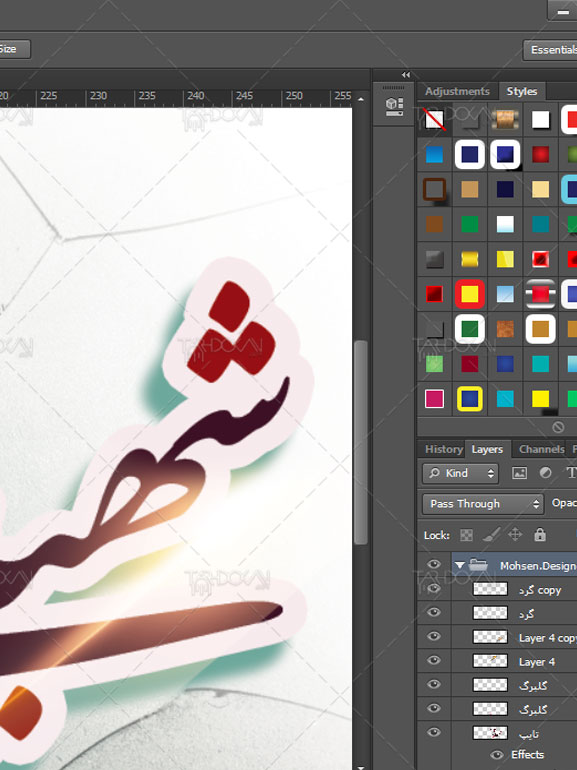The height and width of the screenshot is (770, 577).
Task: Apply the chrome red button style swatch
Action: (541, 294)
